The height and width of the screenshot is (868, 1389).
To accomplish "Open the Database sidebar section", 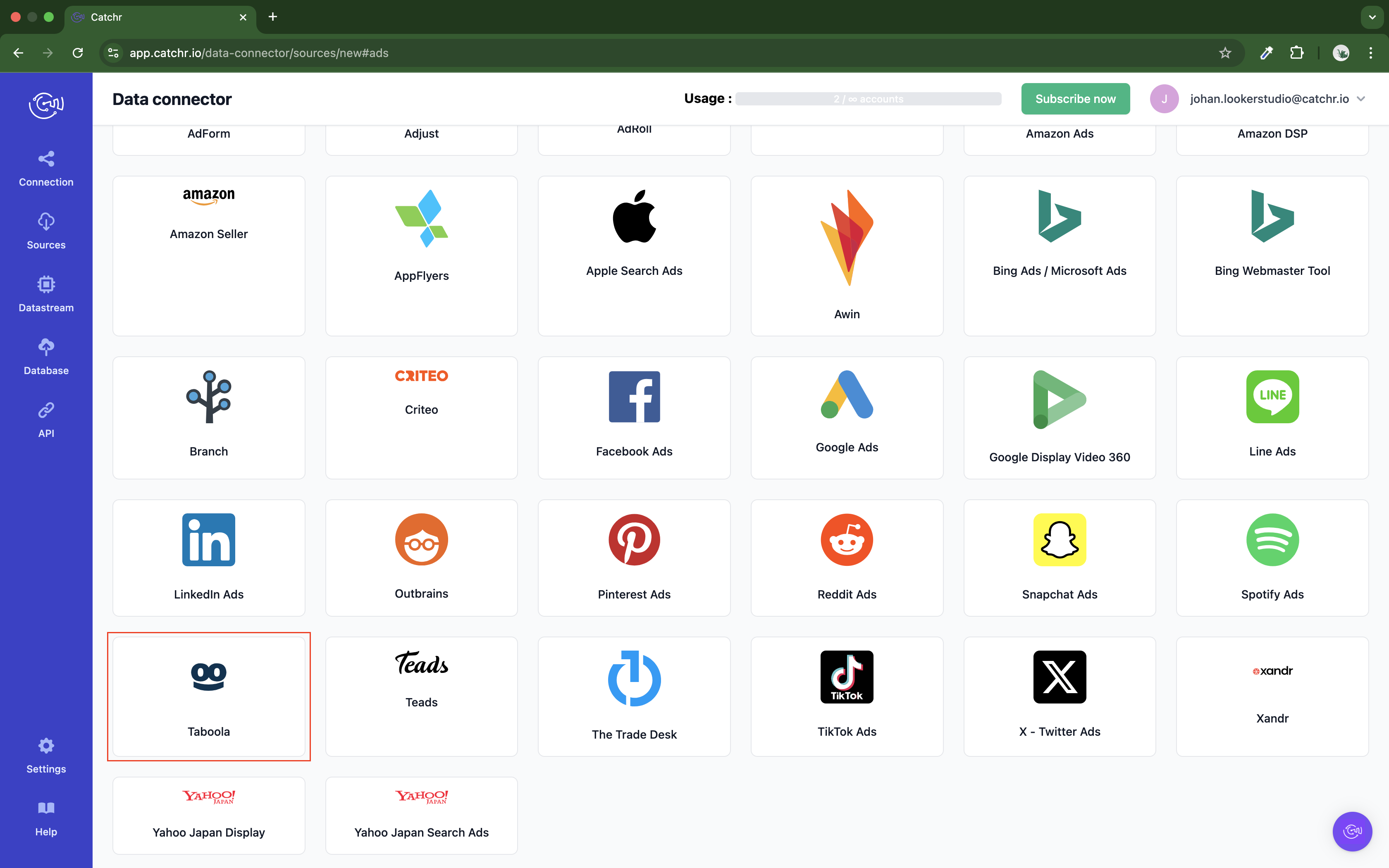I will tap(46, 357).
